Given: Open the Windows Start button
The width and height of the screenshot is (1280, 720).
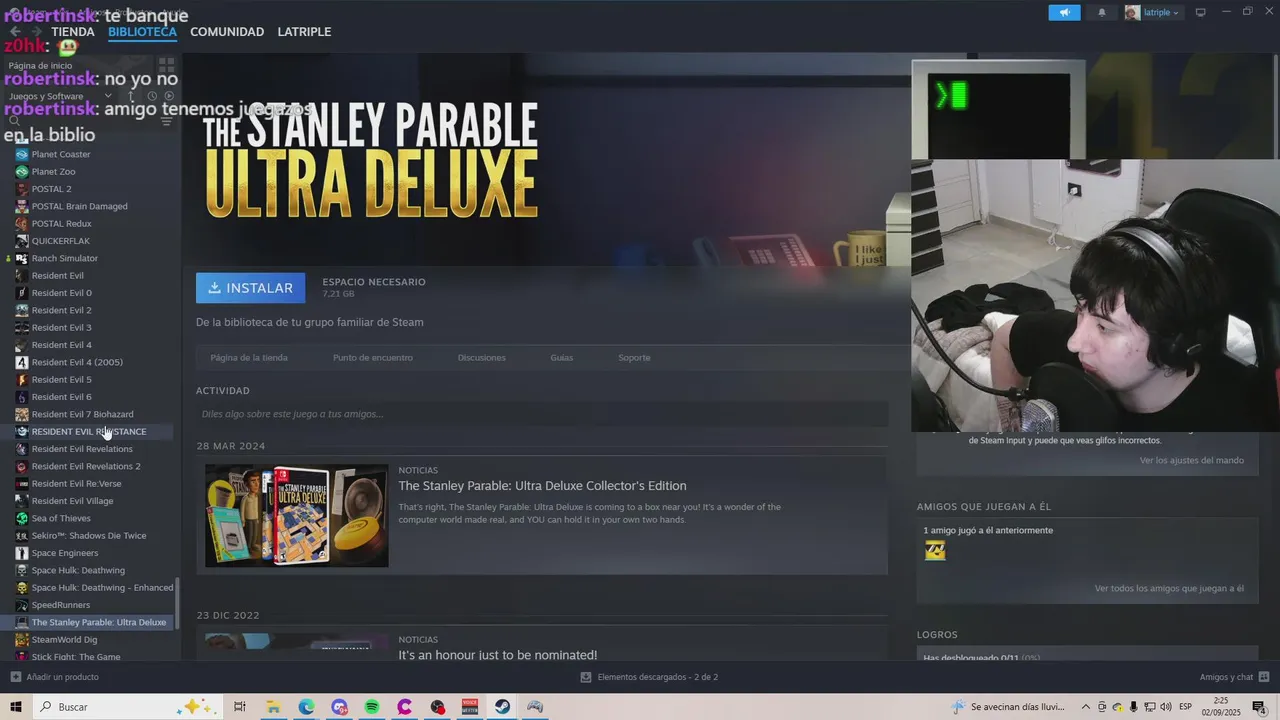Looking at the screenshot, I should coord(16,707).
